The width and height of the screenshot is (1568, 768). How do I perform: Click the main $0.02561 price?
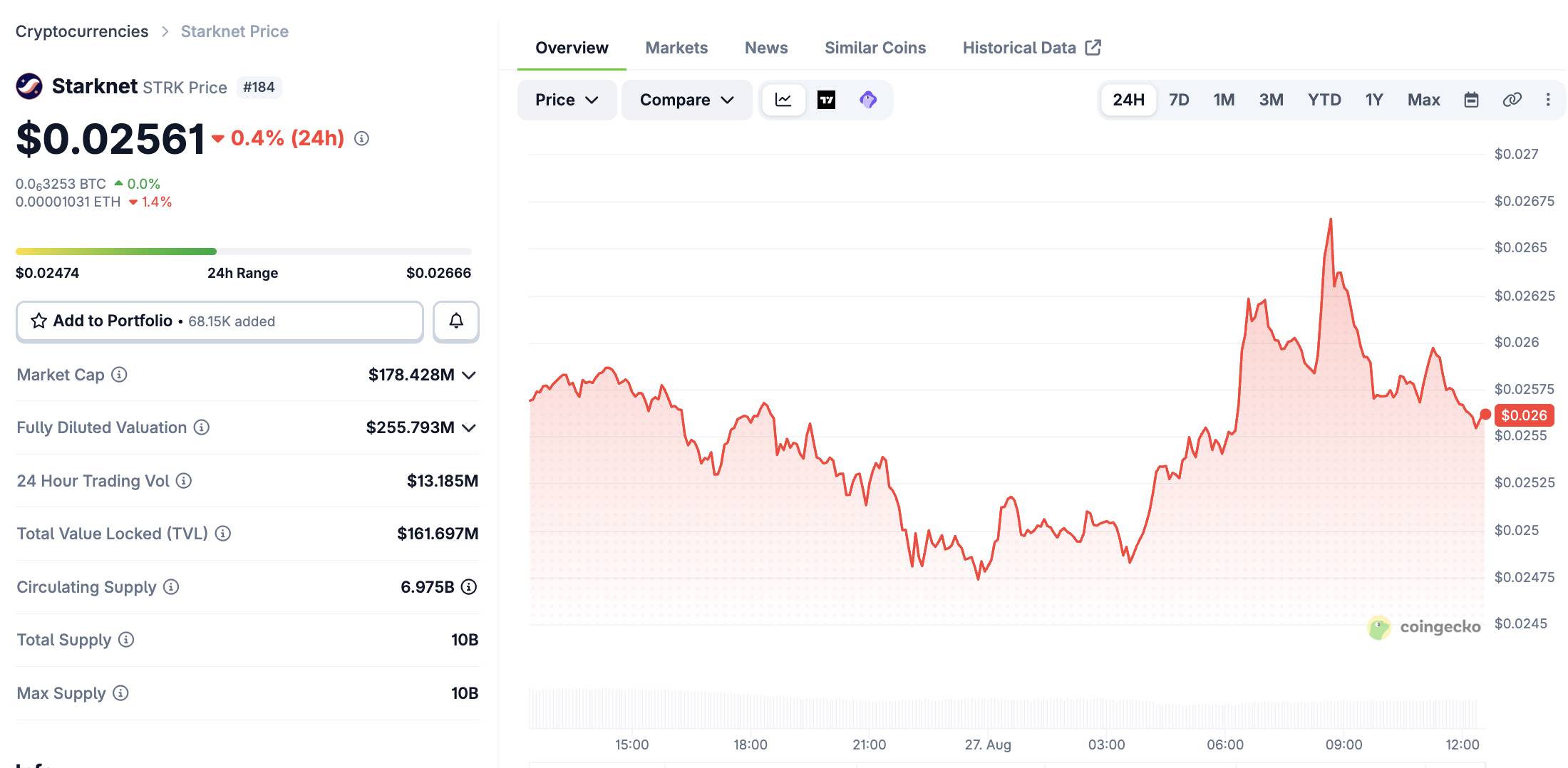(110, 138)
